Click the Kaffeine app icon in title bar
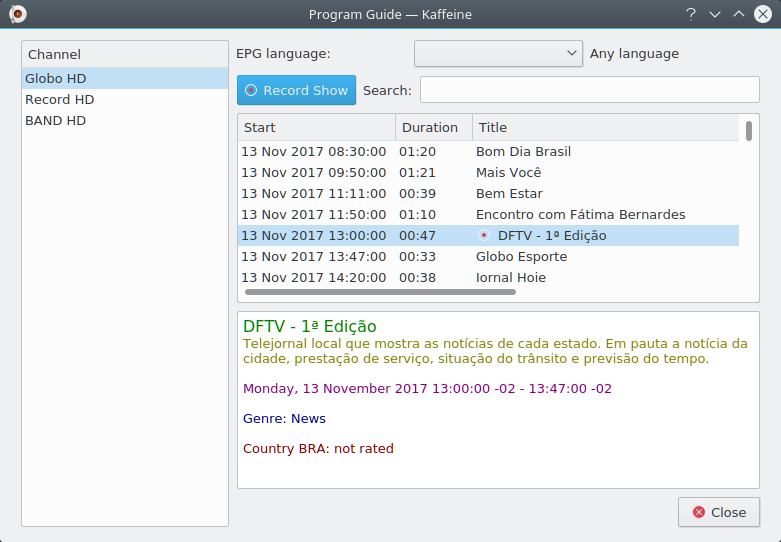This screenshot has height=542, width=781. click(18, 14)
